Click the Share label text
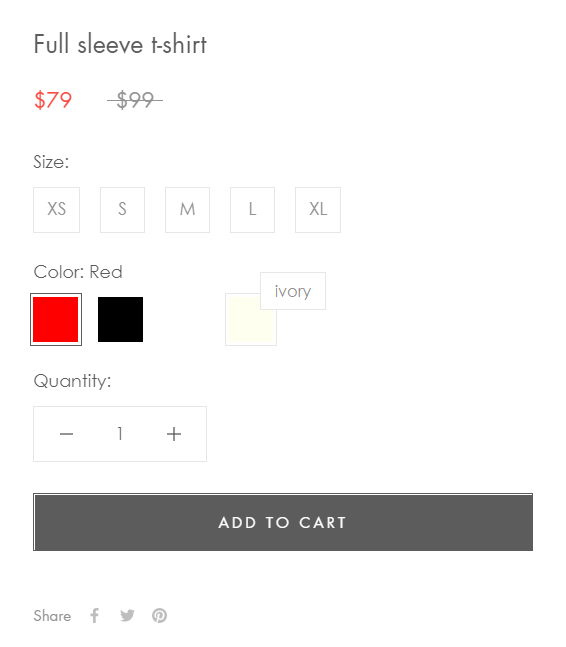566x647 pixels. (x=52, y=616)
